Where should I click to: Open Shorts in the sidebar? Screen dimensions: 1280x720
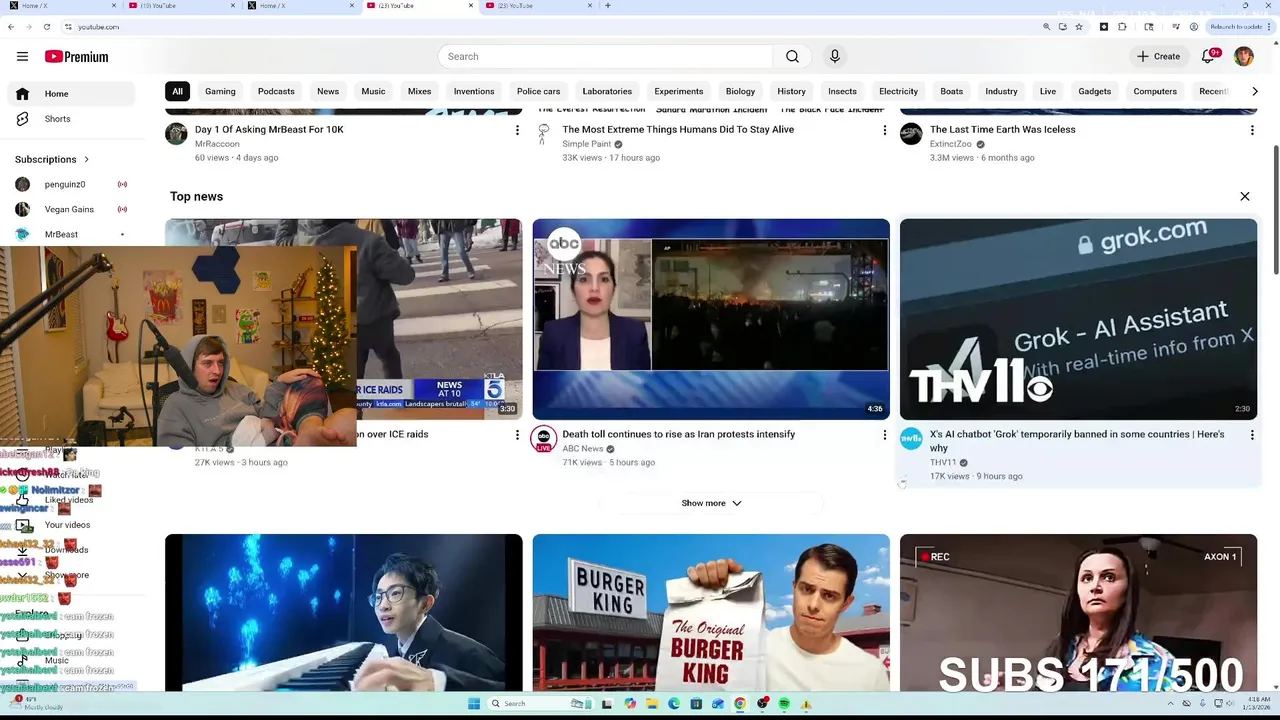pos(71,119)
